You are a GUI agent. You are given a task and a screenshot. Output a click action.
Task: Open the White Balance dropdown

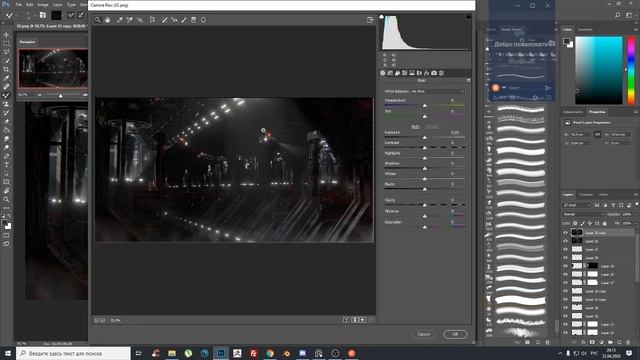pos(438,91)
